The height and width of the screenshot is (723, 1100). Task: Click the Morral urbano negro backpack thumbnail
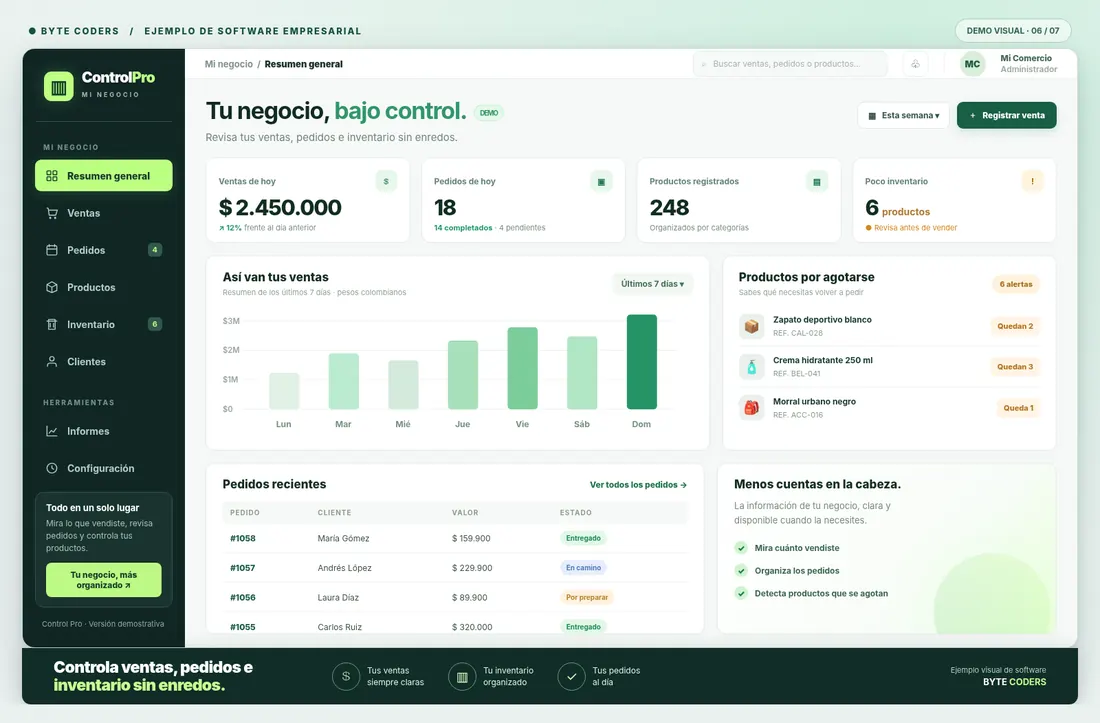pyautogui.click(x=751, y=407)
